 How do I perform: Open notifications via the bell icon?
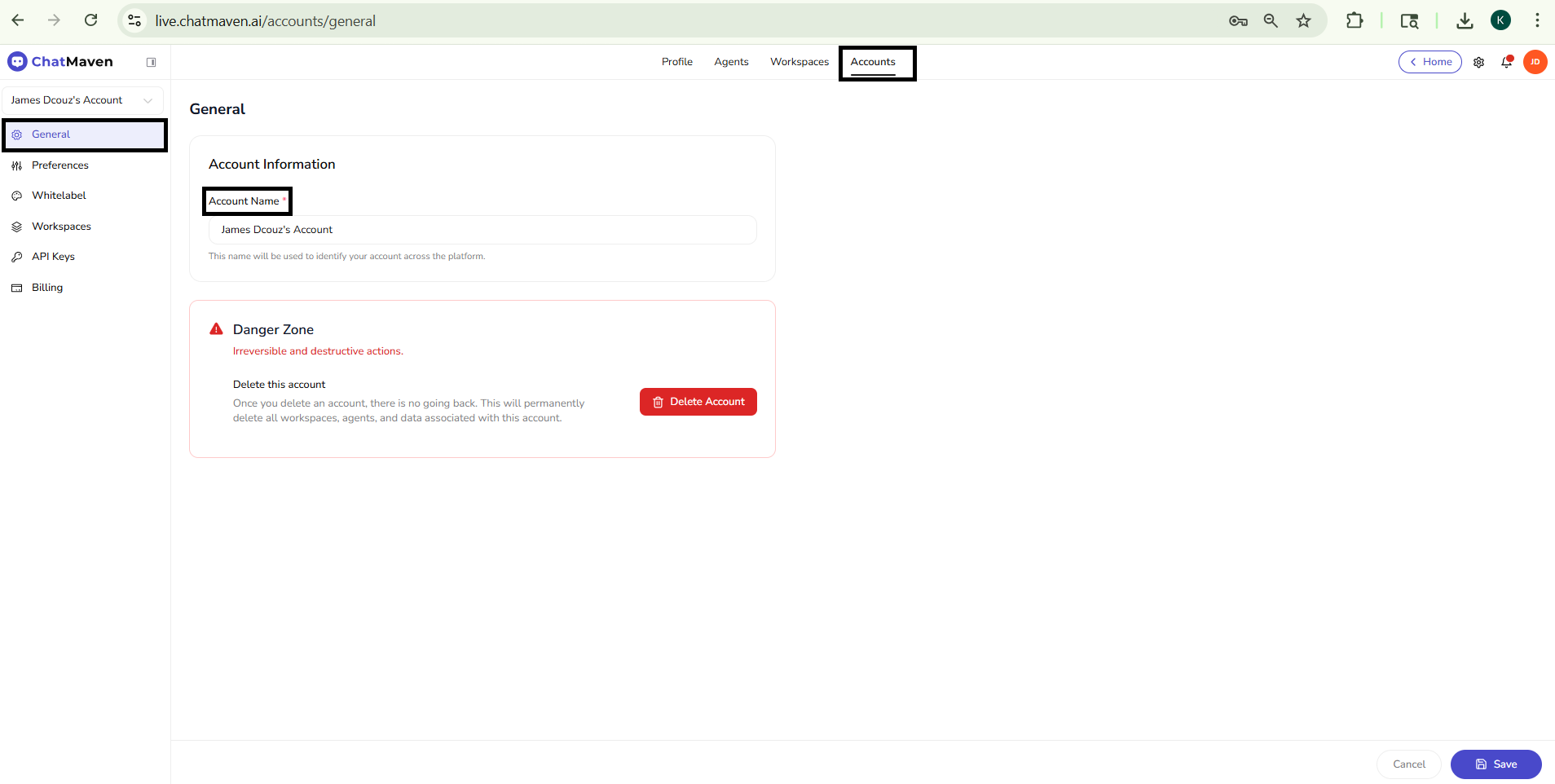(1505, 62)
